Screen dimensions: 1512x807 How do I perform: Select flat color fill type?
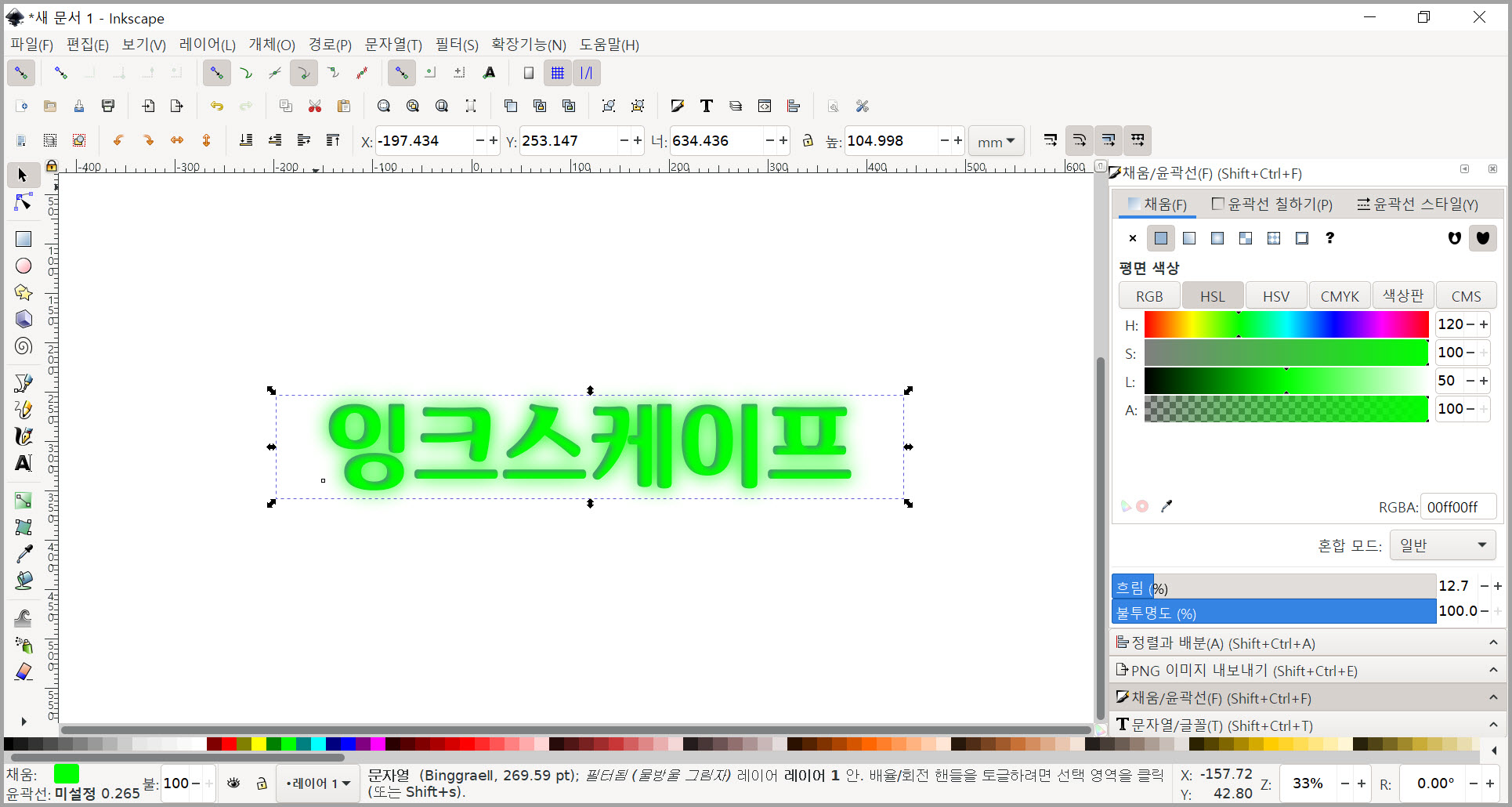[x=1161, y=238]
